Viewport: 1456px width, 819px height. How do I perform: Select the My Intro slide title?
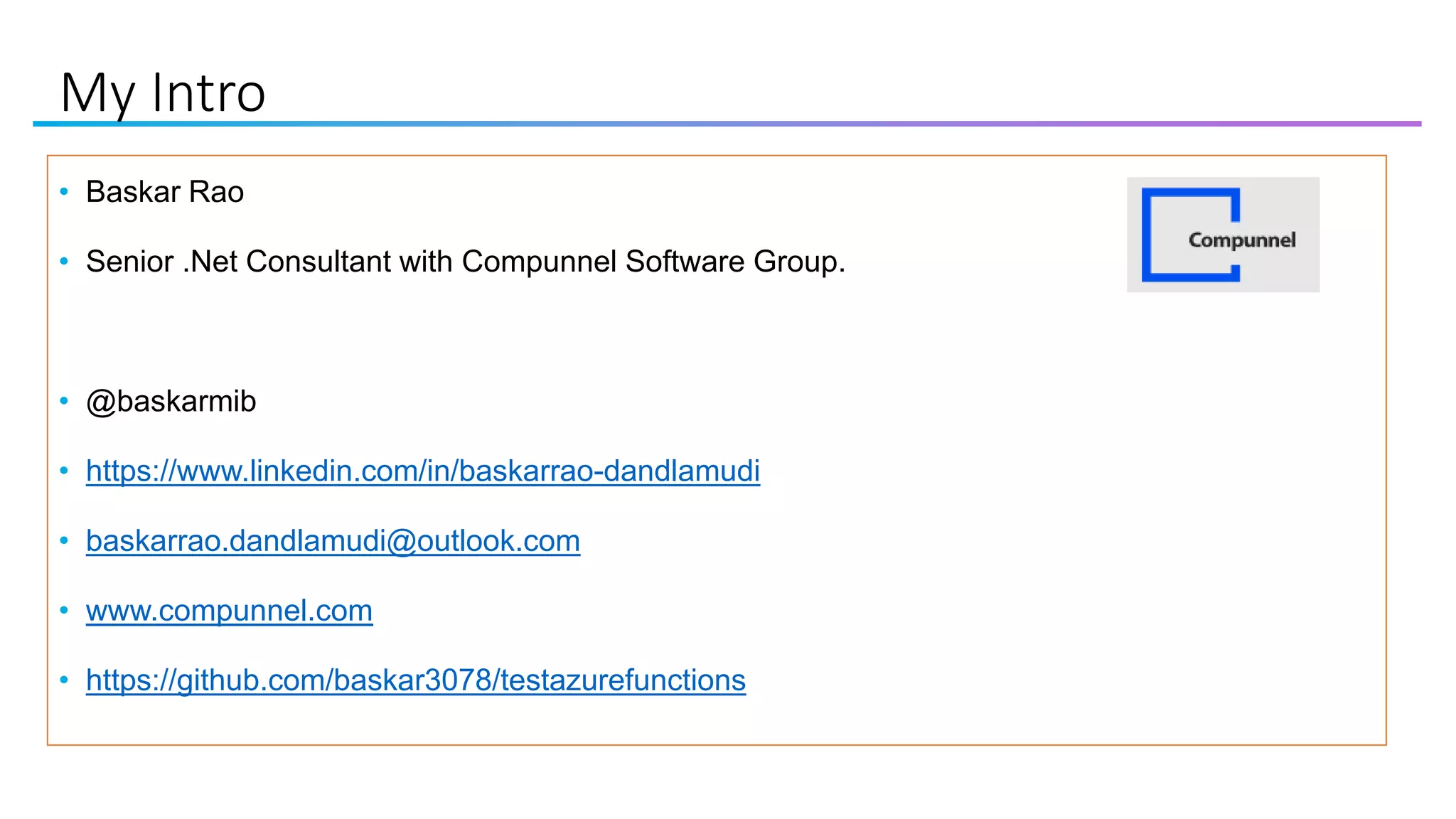163,92
